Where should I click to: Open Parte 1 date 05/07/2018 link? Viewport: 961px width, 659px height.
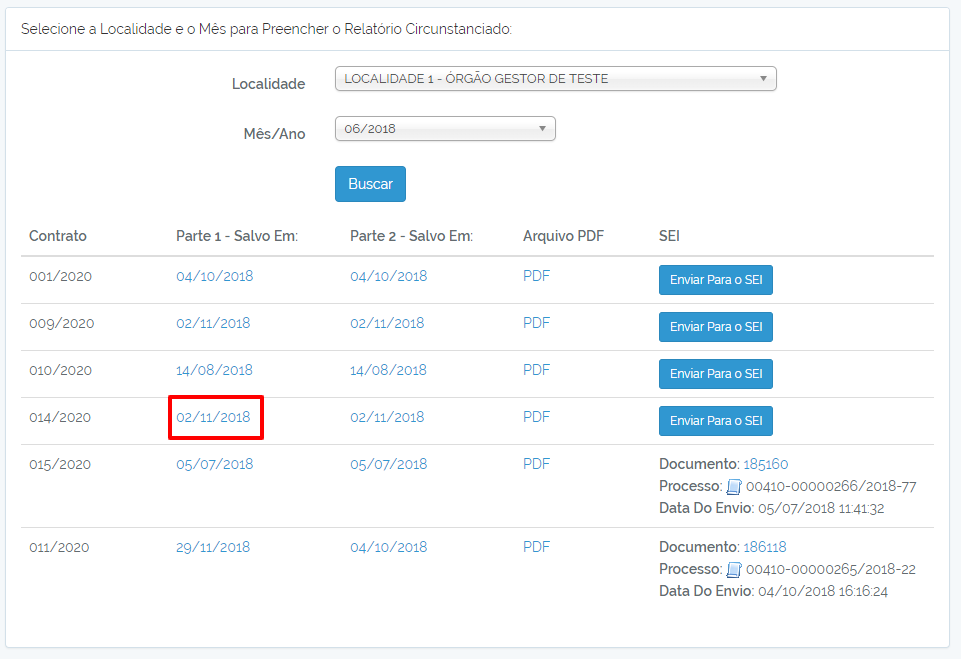click(x=215, y=464)
